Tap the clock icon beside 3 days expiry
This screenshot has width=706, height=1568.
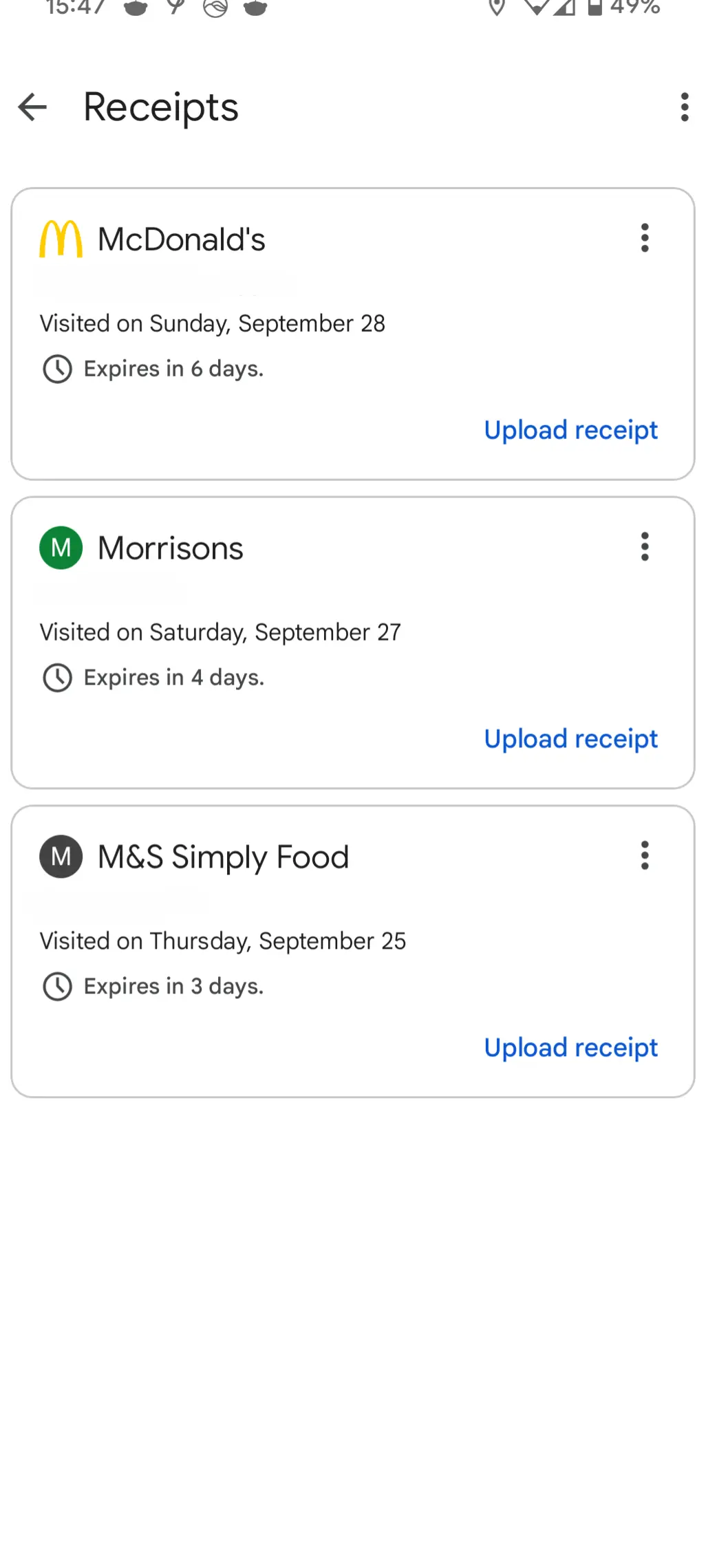tap(57, 987)
